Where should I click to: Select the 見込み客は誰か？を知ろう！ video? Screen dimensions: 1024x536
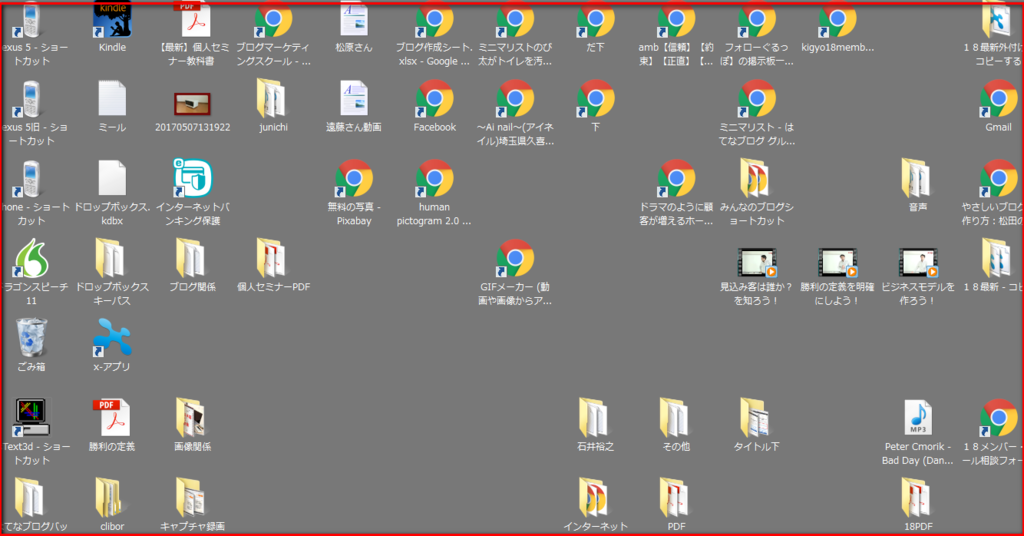(x=756, y=262)
